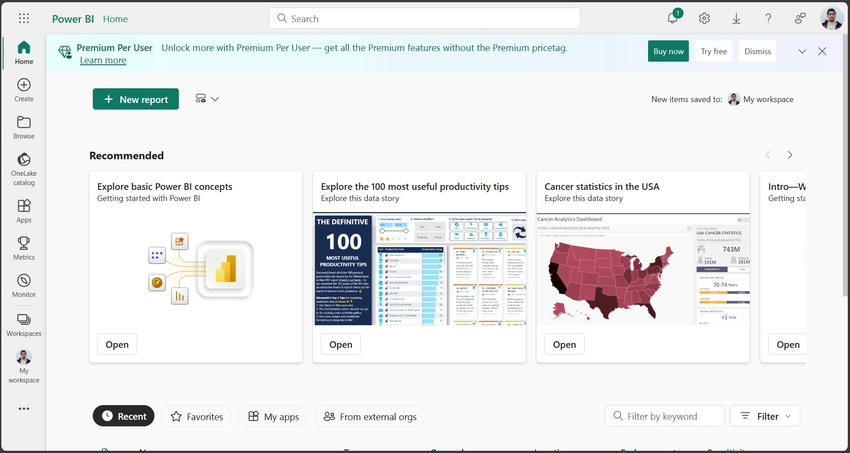This screenshot has width=850, height=453.
Task: Select the From external orgs tab
Action: click(x=370, y=416)
